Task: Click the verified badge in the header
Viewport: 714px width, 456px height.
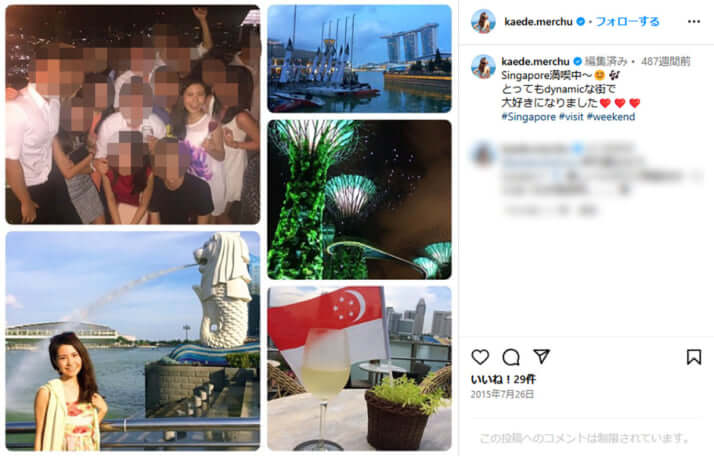Action: pos(581,21)
